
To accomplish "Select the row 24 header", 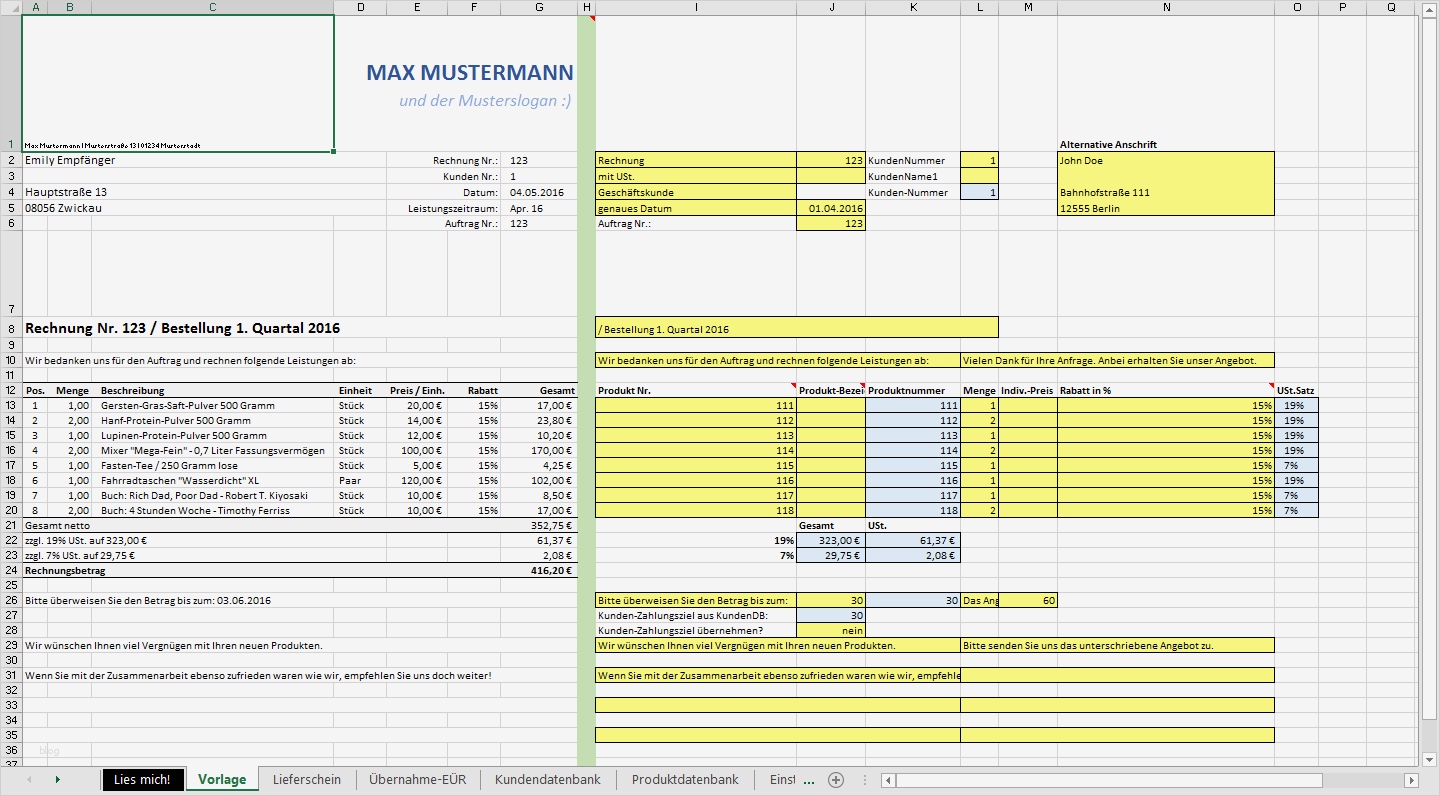I will coord(10,570).
